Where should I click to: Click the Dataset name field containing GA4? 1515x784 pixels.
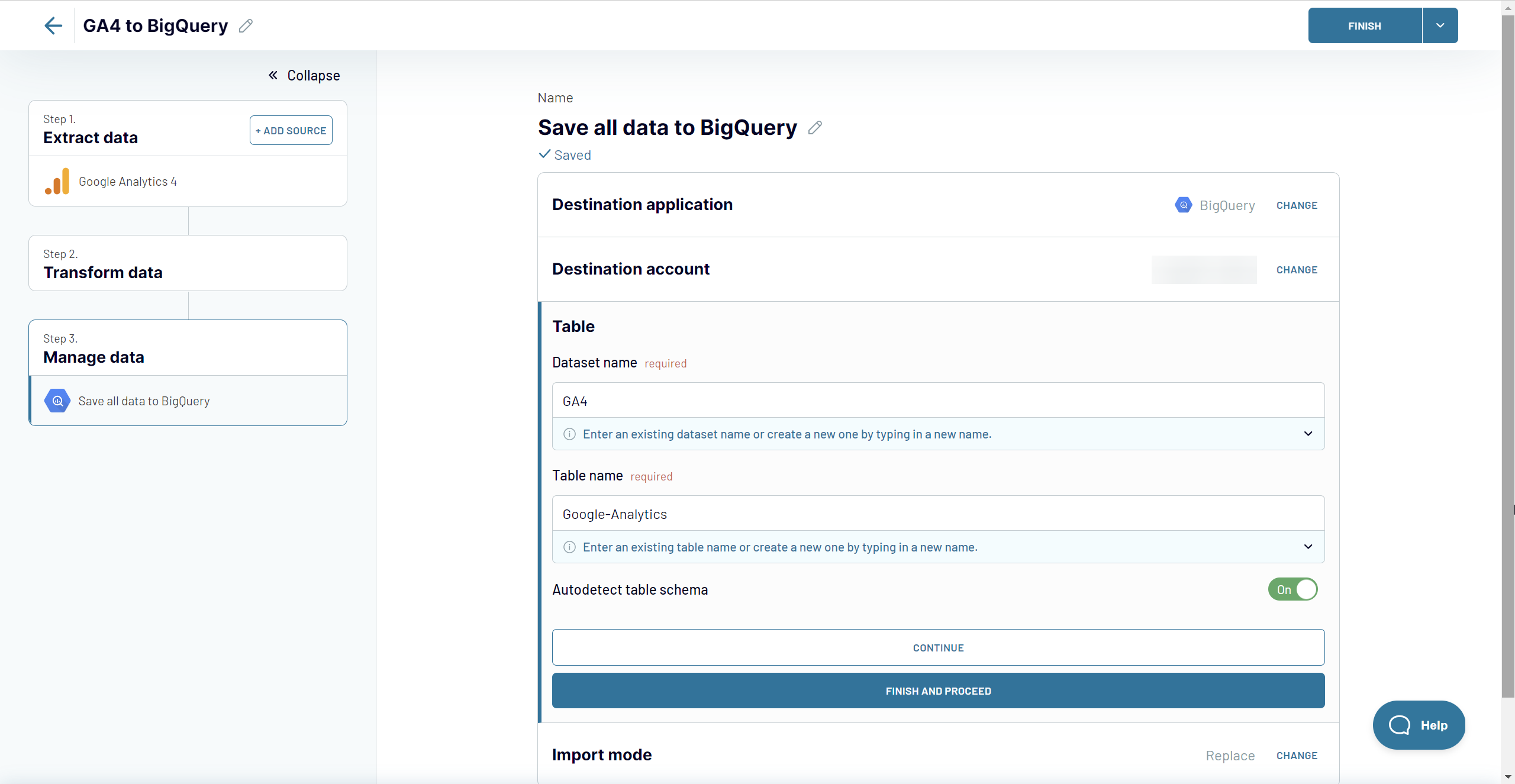coord(938,401)
